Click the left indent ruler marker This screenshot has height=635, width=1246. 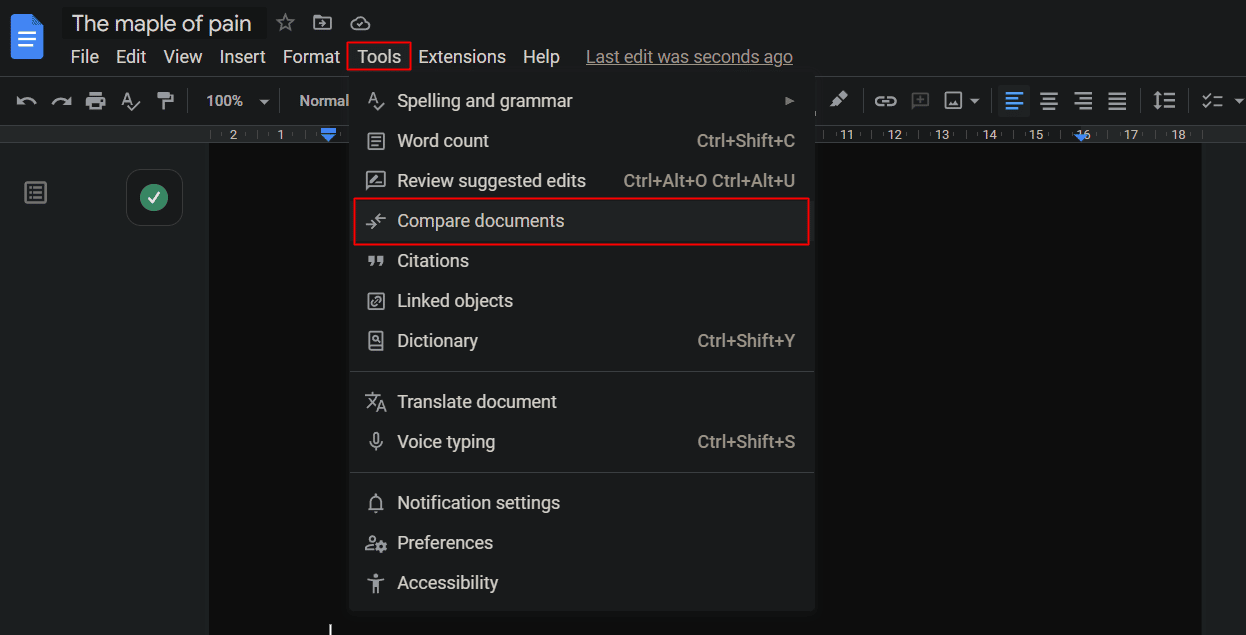(328, 135)
